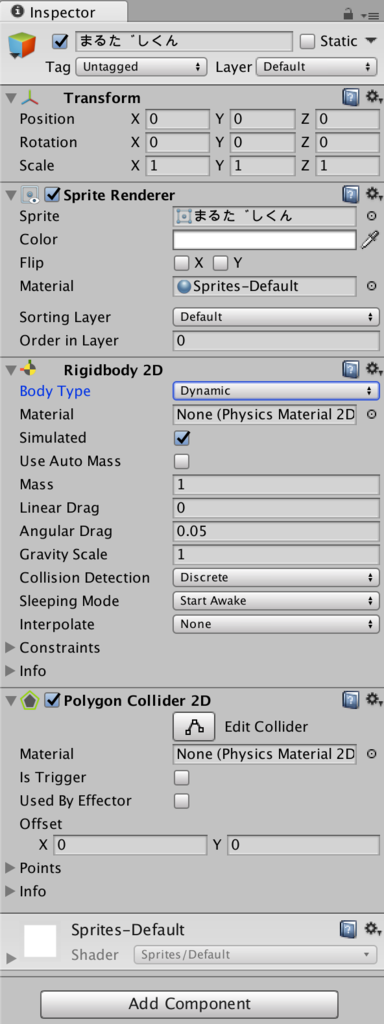Click the Polygon Collider 2D component icon
This screenshot has width=384, height=1024.
[30, 701]
